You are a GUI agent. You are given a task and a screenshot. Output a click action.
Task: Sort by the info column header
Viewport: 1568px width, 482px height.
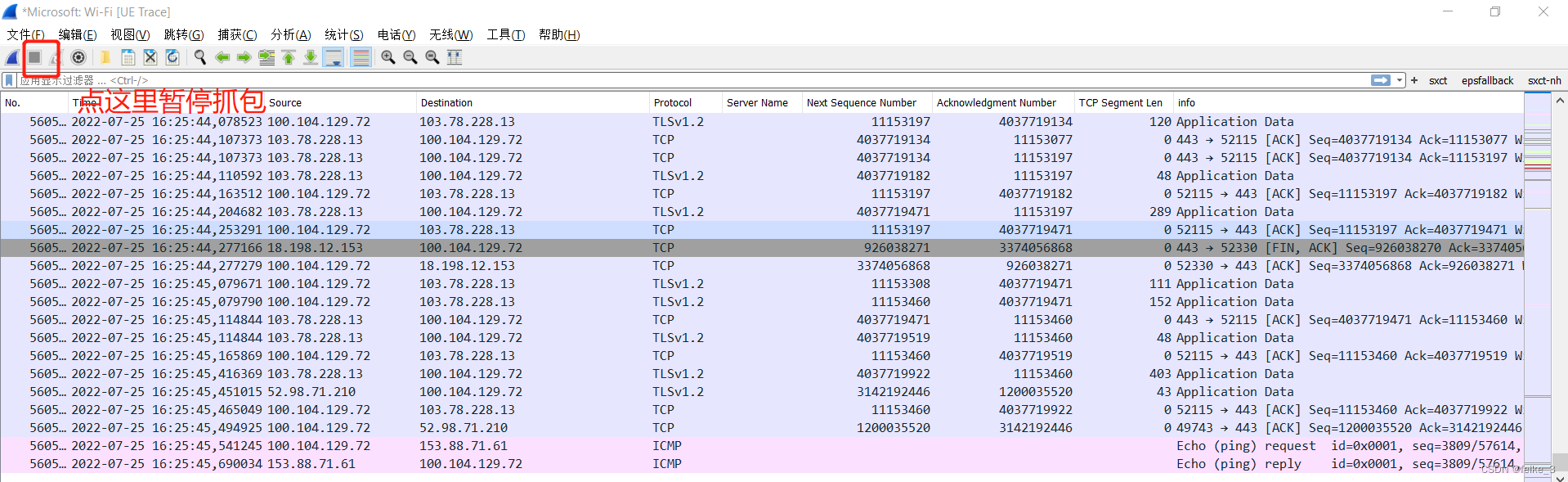pyautogui.click(x=1349, y=102)
